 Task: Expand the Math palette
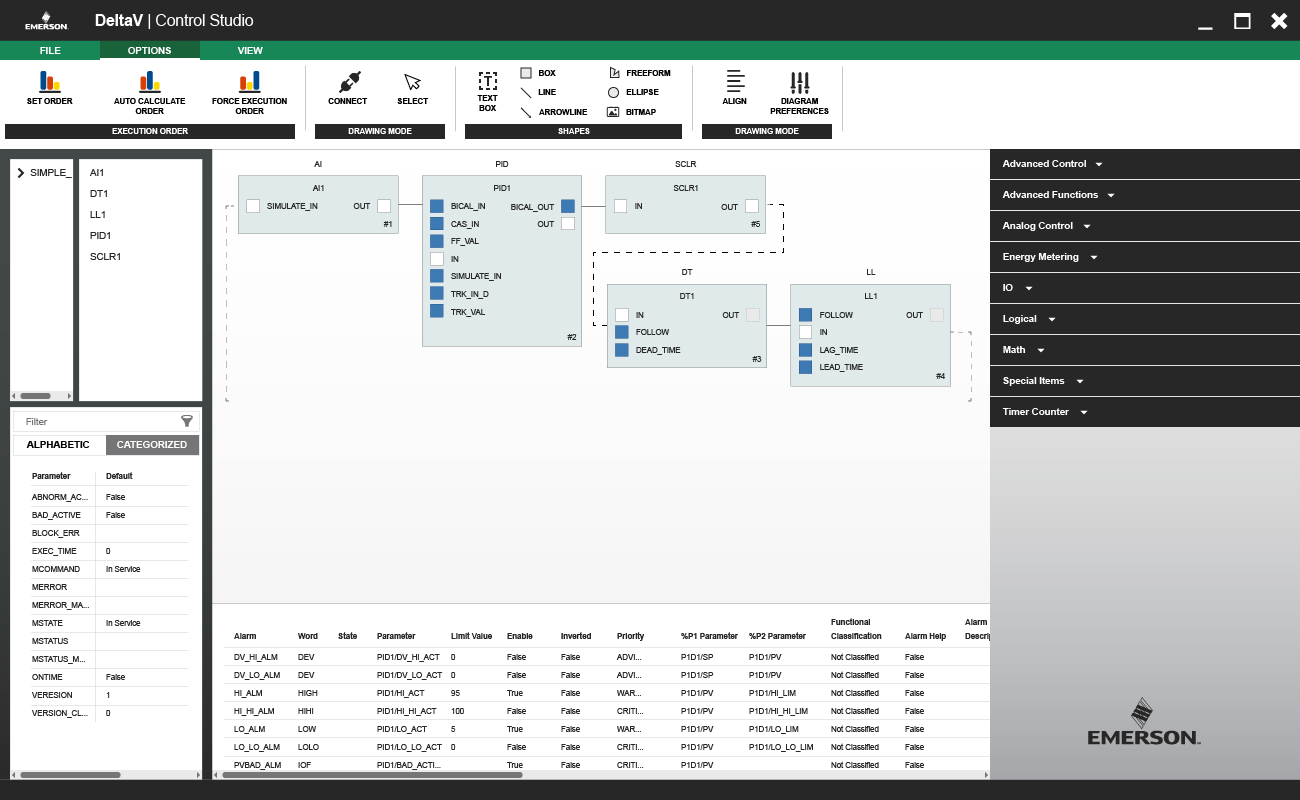[x=1145, y=350]
